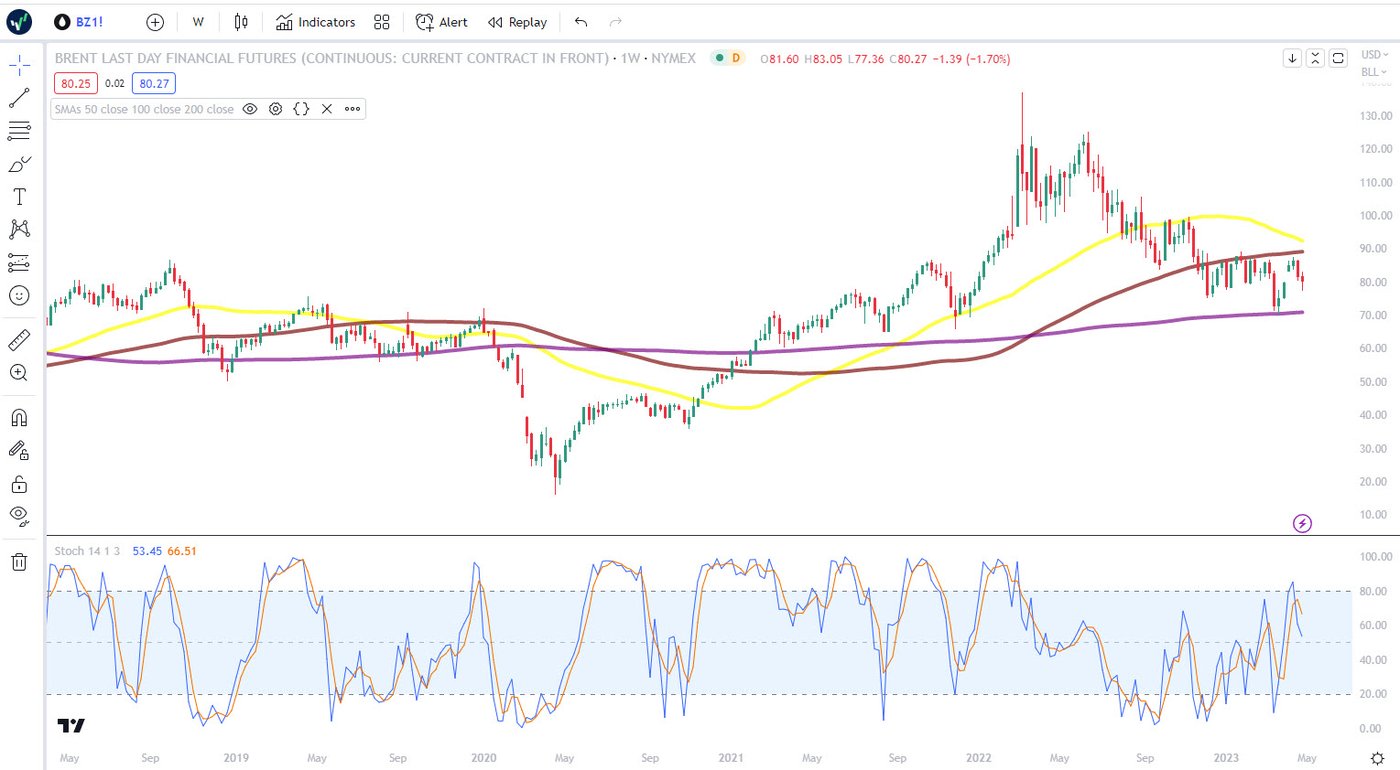Click the BZ1! symbol search field

coord(80,22)
